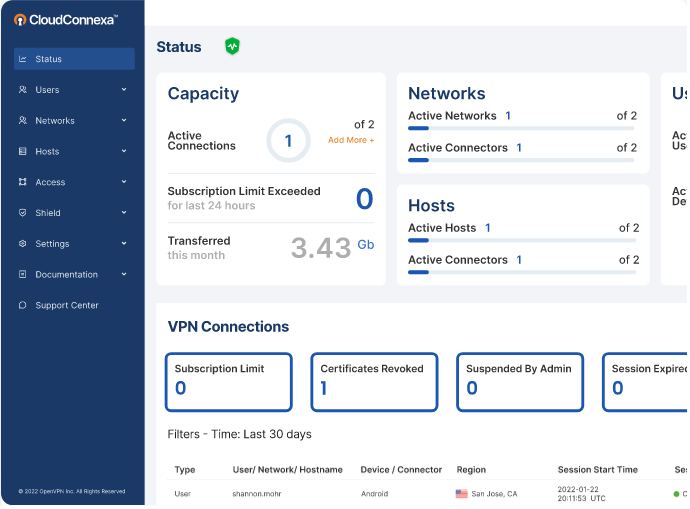Click the Hosts card heading
The height and width of the screenshot is (509, 690).
click(x=431, y=205)
